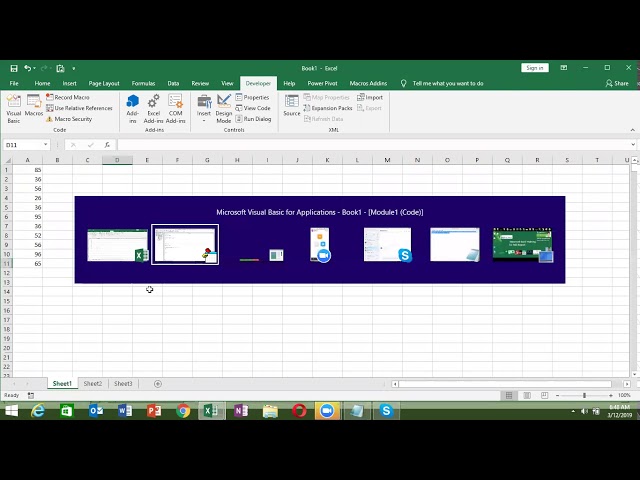The height and width of the screenshot is (480, 640).
Task: Click Import XML data
Action: 370,97
